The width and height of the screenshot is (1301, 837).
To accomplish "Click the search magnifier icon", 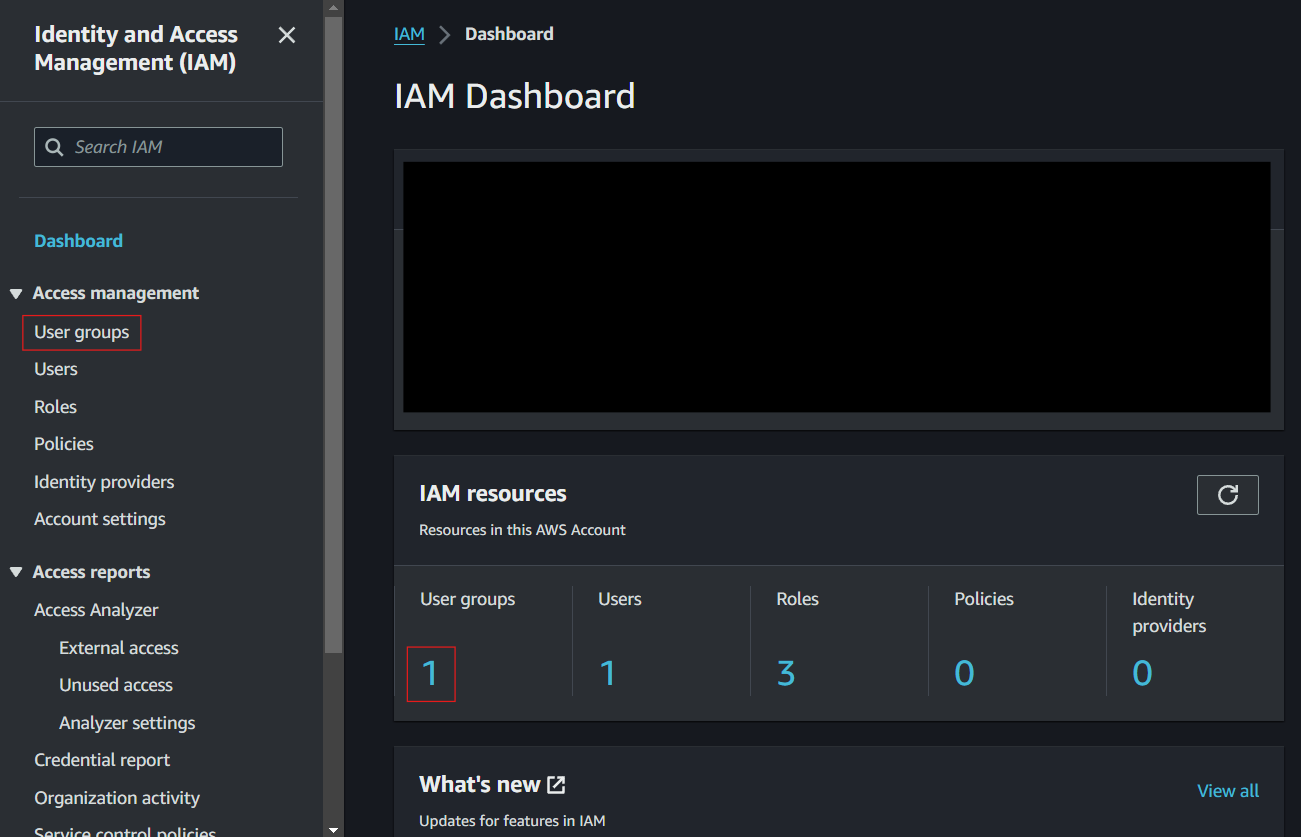I will point(54,147).
